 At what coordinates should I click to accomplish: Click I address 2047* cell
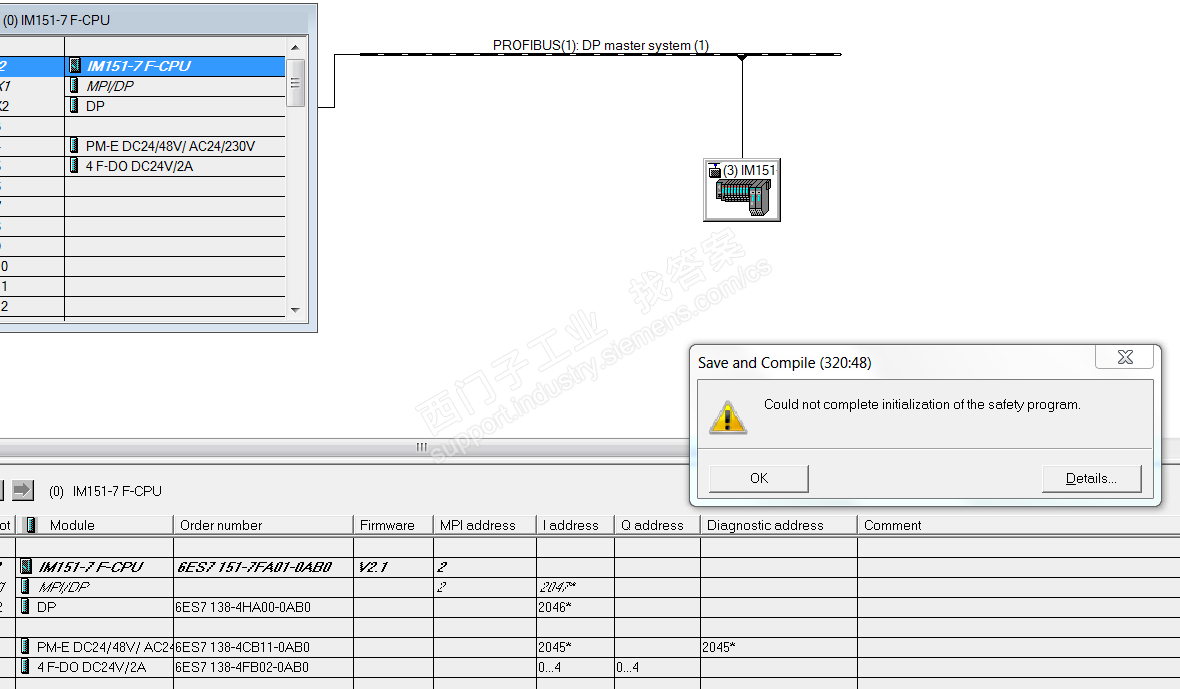[x=575, y=587]
